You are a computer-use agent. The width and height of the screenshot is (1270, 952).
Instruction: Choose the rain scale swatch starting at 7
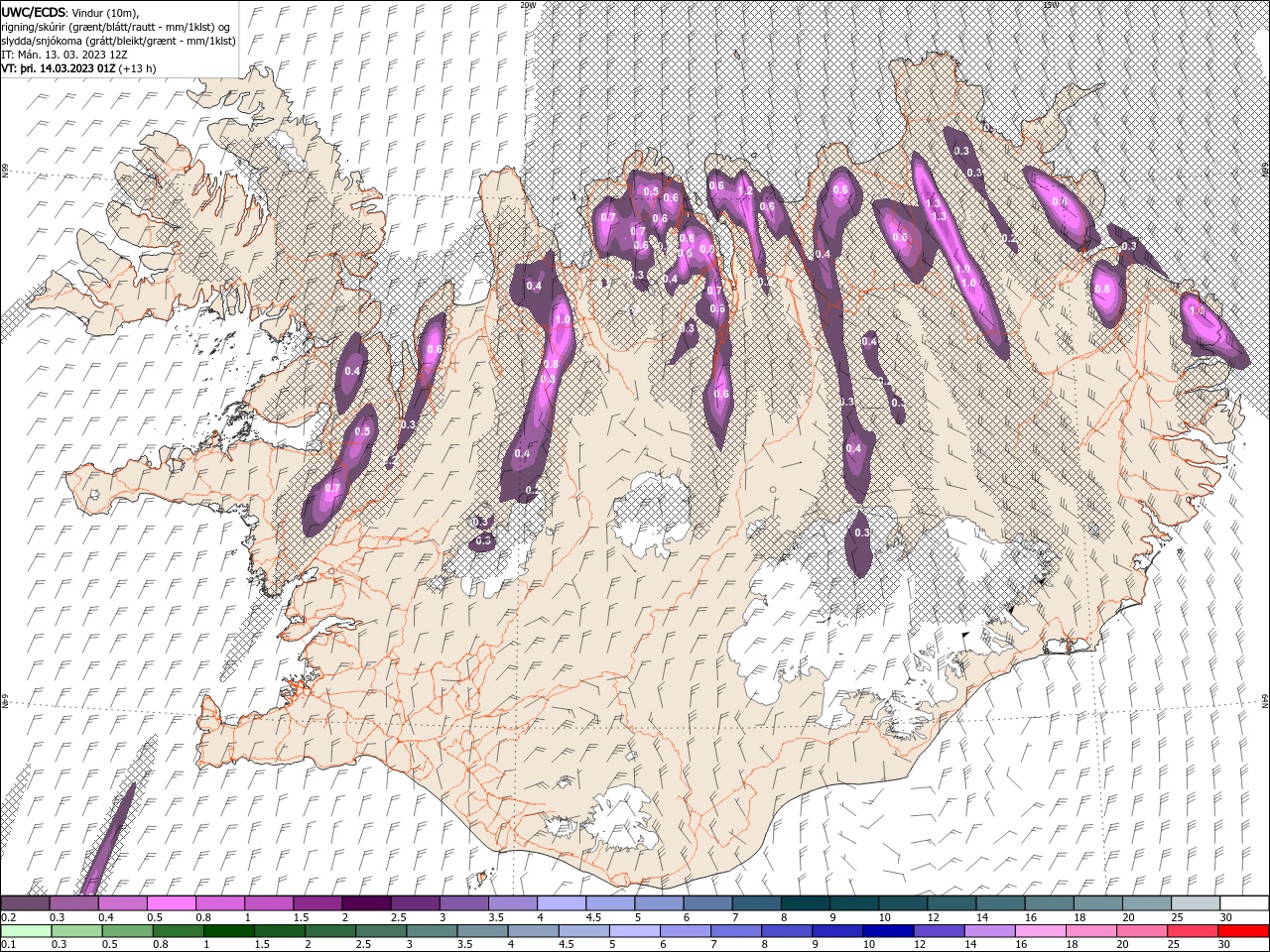click(x=736, y=931)
